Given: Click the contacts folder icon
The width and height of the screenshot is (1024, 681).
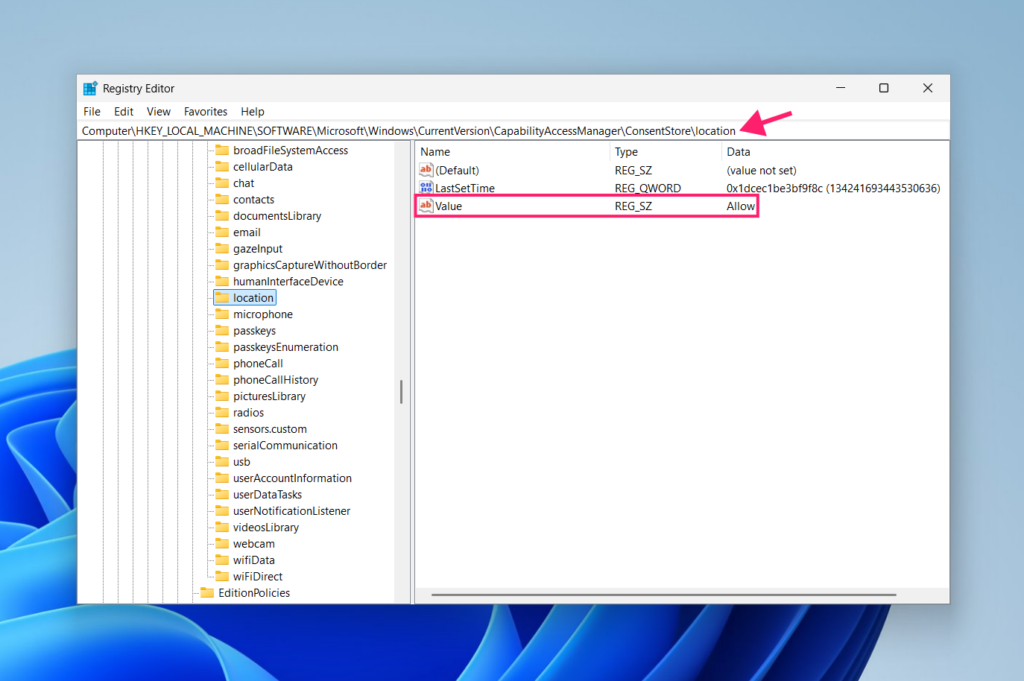Looking at the screenshot, I should [x=222, y=199].
